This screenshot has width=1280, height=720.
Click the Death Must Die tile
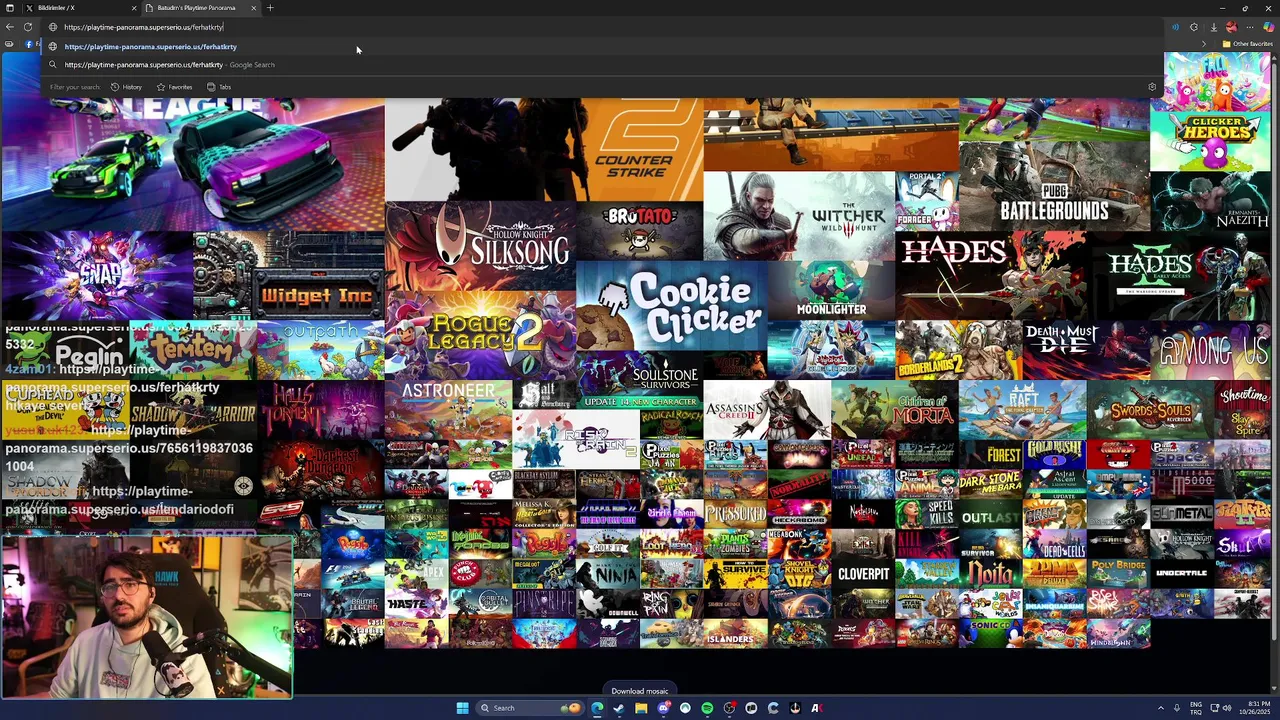(x=1087, y=350)
